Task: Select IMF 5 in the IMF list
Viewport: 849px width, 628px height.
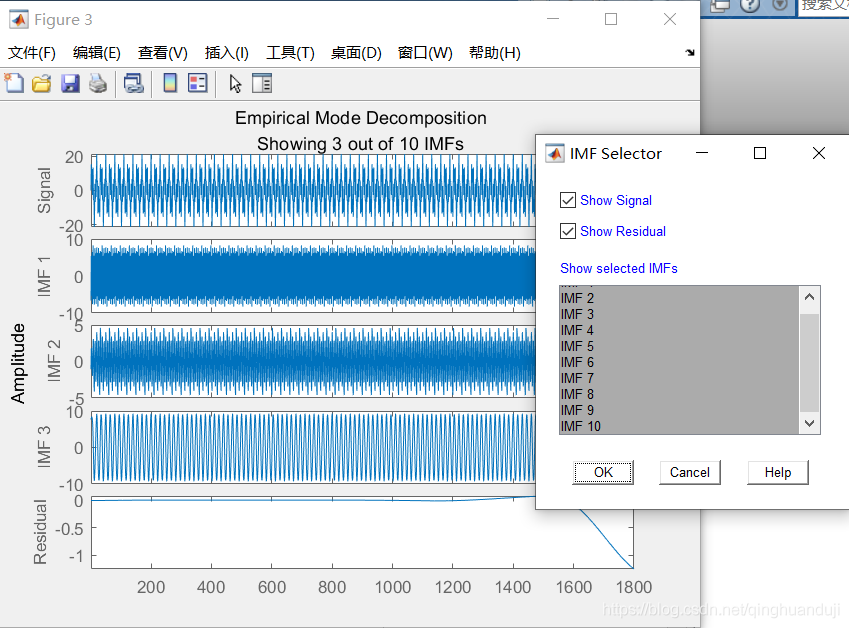Action: [x=578, y=346]
